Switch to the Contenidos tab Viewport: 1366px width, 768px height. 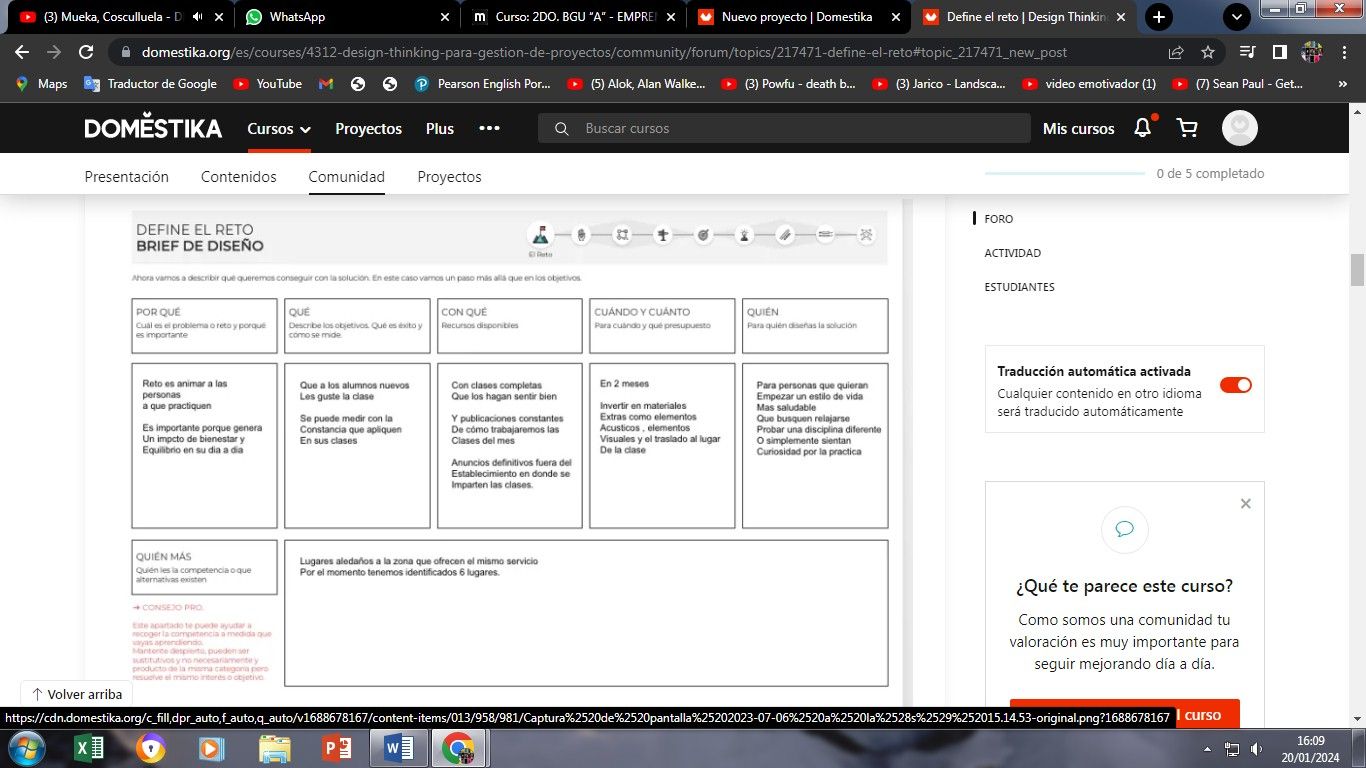pos(239,176)
